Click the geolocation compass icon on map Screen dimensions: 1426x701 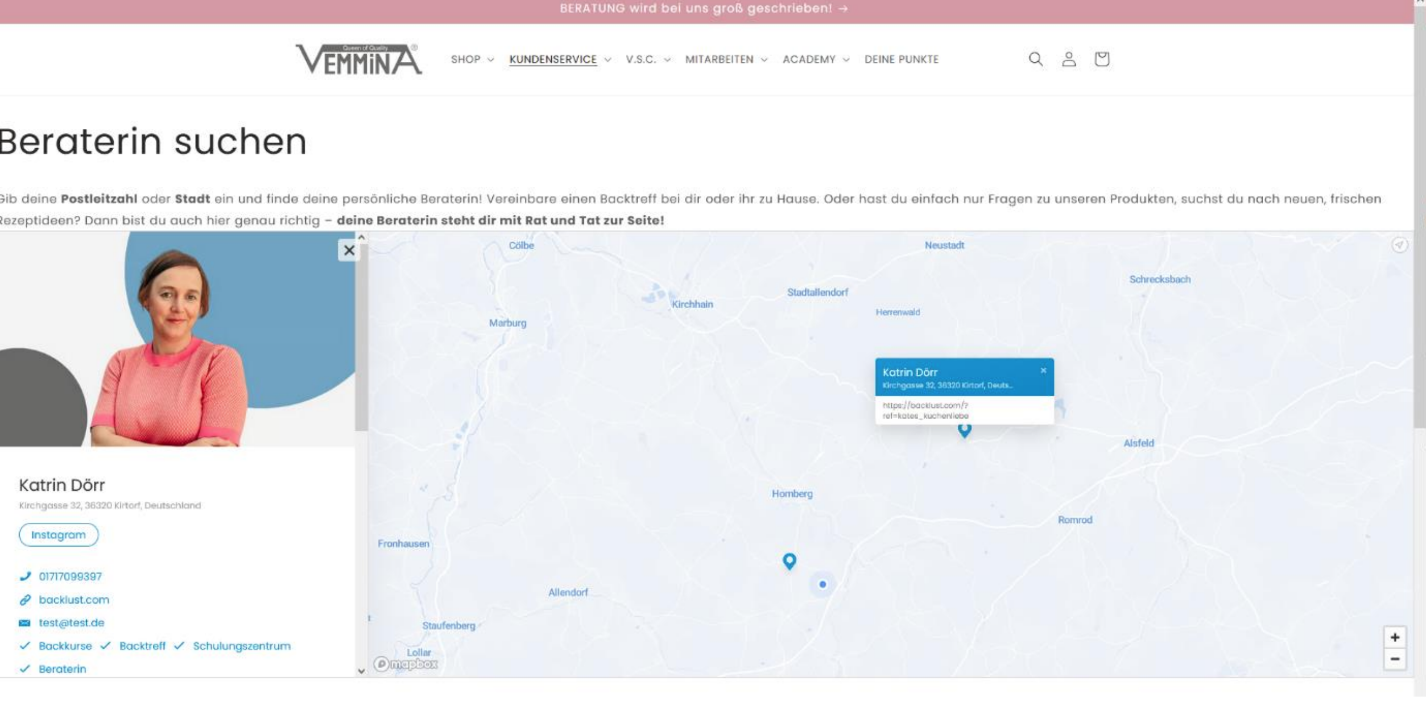click(1400, 245)
